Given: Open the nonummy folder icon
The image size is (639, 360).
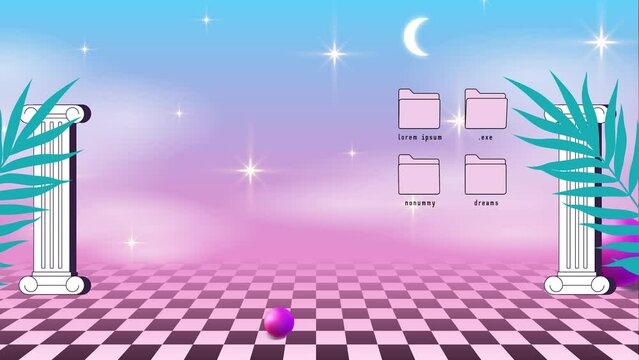Looking at the screenshot, I should click(419, 174).
